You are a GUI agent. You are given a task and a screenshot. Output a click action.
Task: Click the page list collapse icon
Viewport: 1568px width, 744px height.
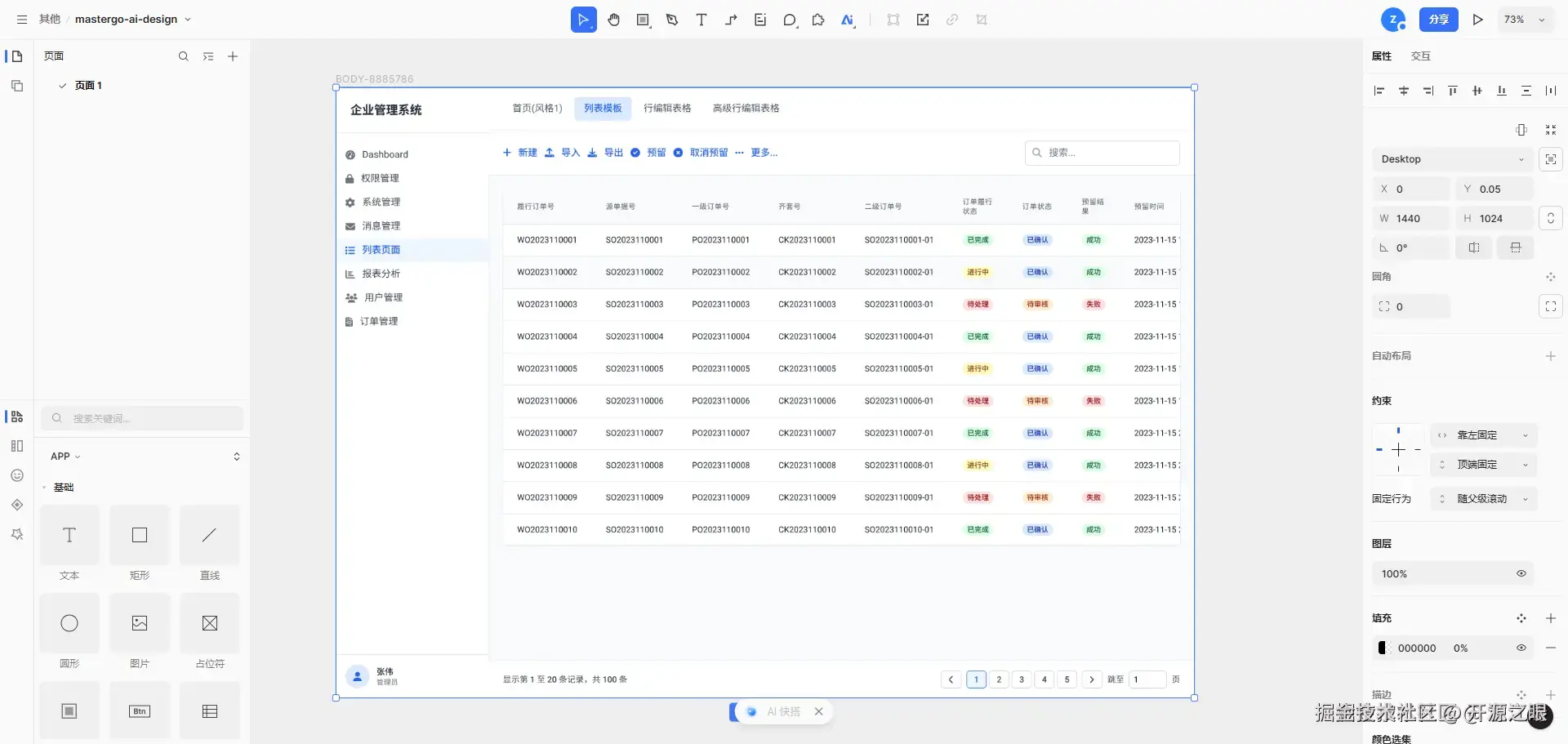tap(208, 56)
